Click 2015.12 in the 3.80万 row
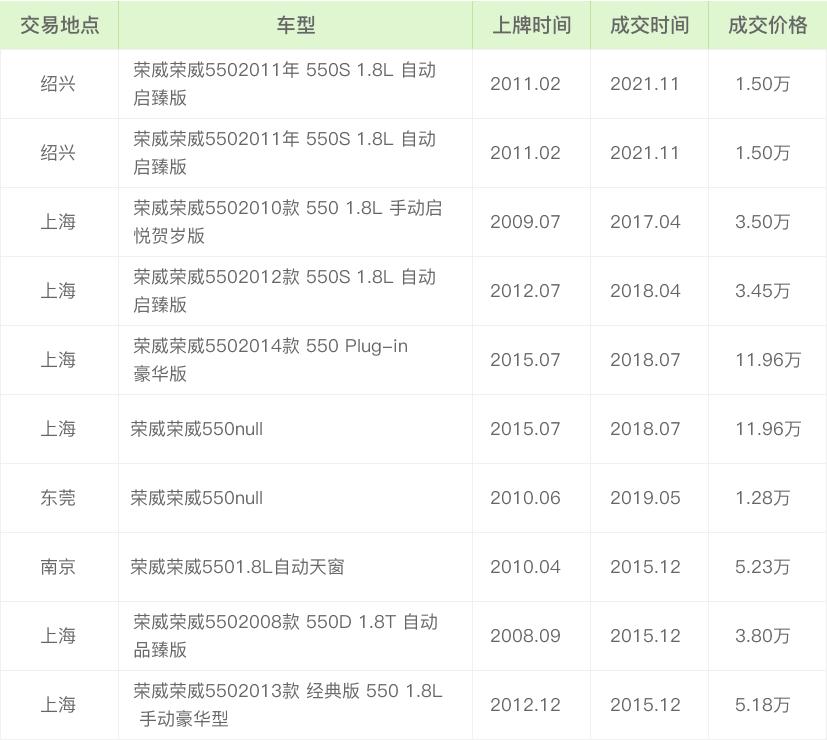Image resolution: width=827 pixels, height=740 pixels. [645, 637]
